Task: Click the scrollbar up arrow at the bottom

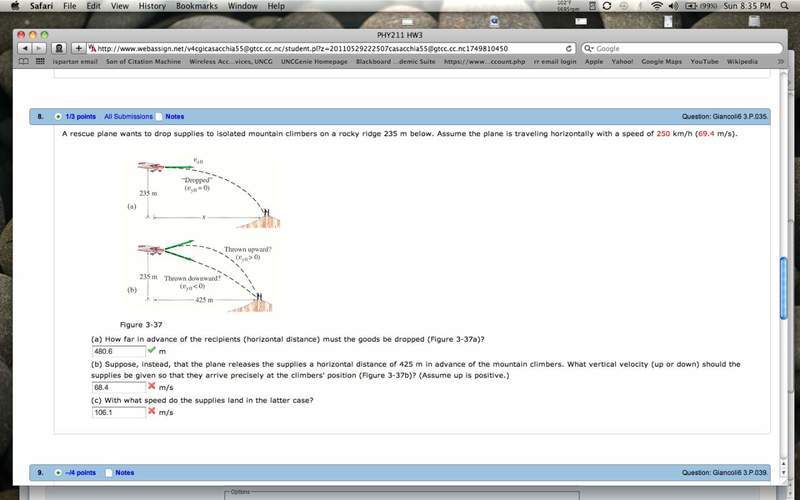Action: click(784, 464)
